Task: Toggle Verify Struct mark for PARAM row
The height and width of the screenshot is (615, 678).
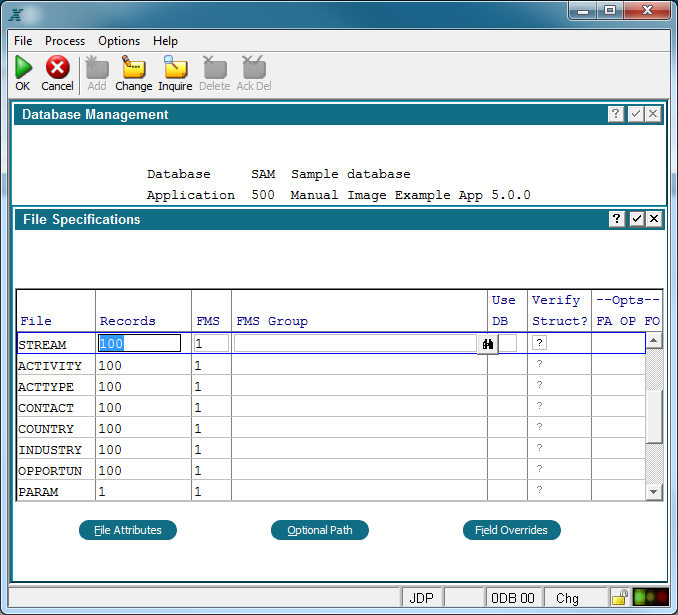Action: coord(539,490)
